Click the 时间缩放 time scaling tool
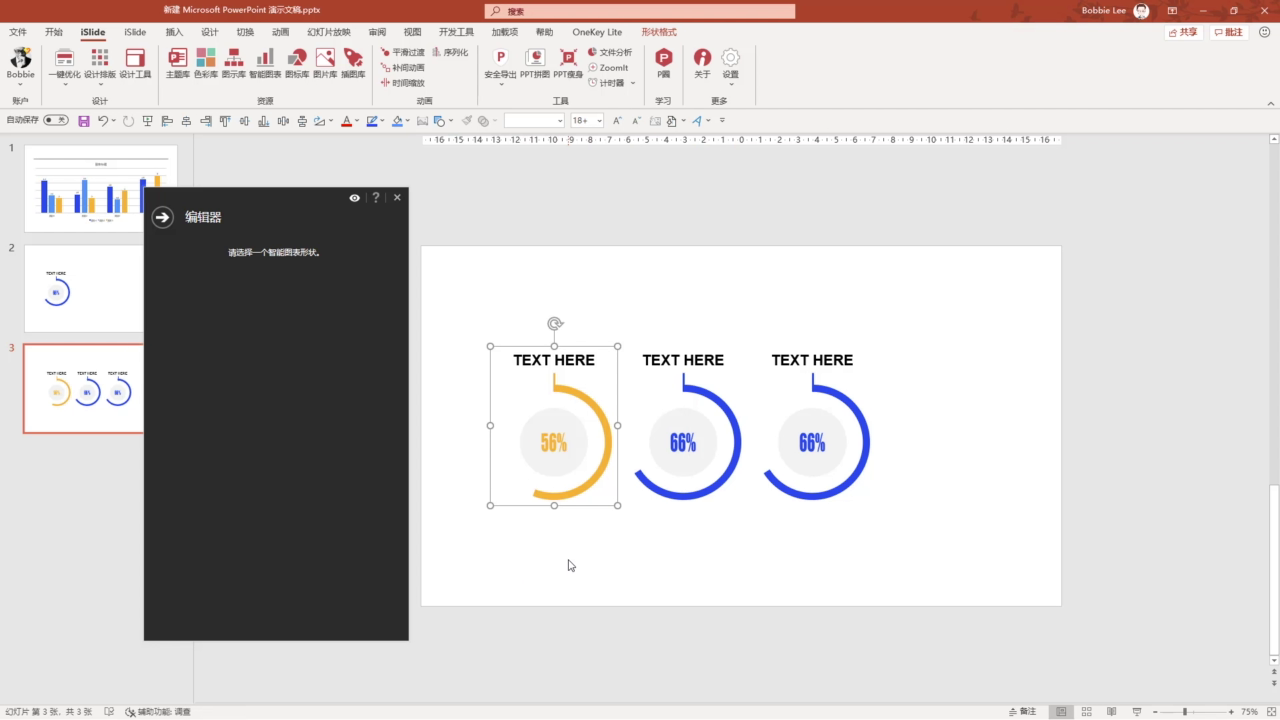The width and height of the screenshot is (1280, 720). tap(402, 83)
